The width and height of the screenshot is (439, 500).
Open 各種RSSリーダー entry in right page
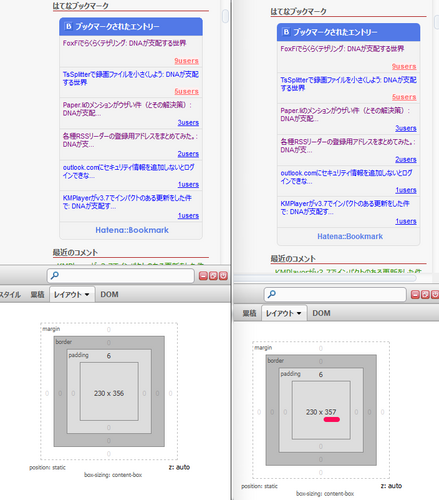[x=348, y=146]
